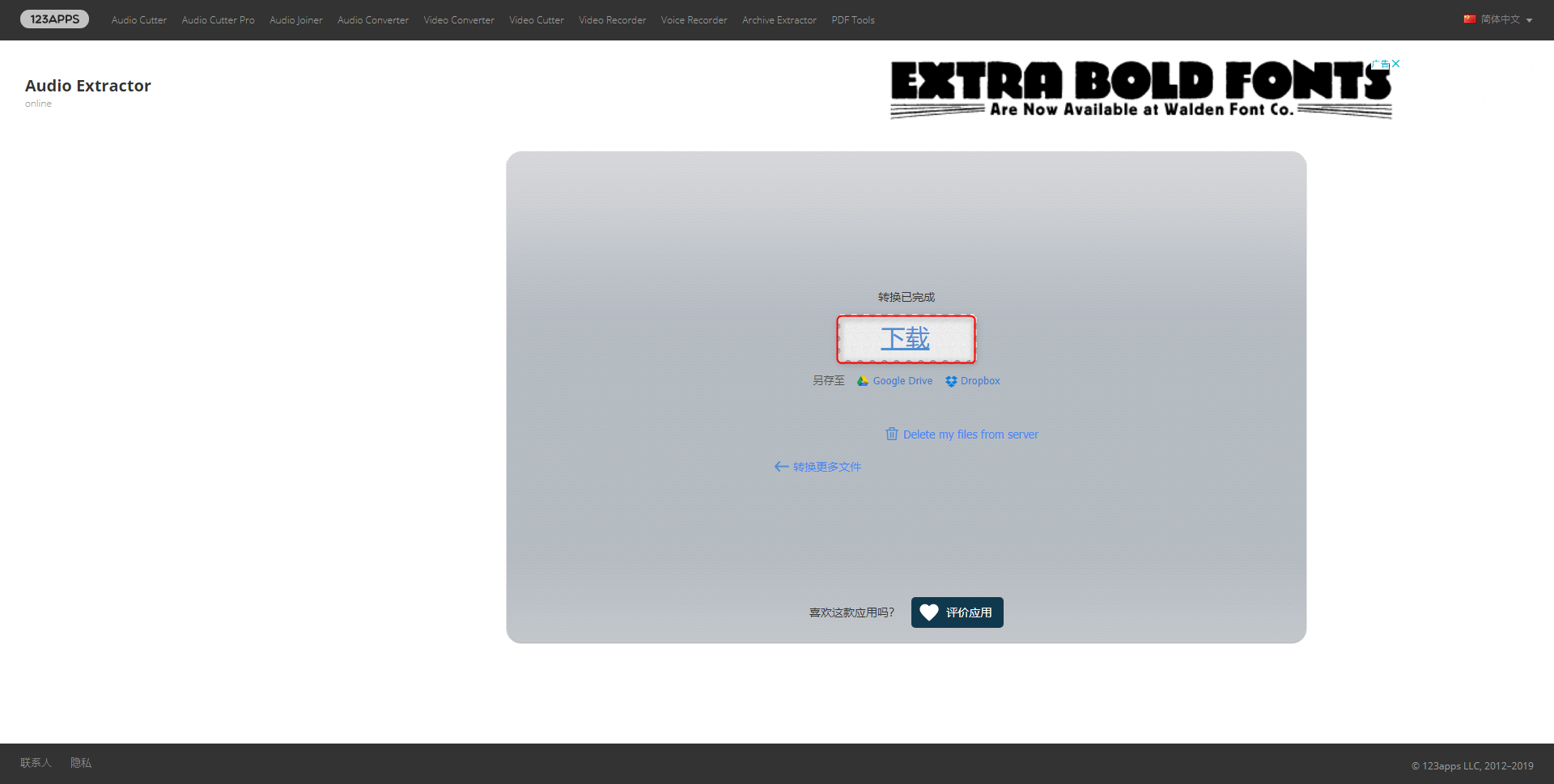Open Video Recorder tool
This screenshot has height=784, width=1554.
pos(613,20)
